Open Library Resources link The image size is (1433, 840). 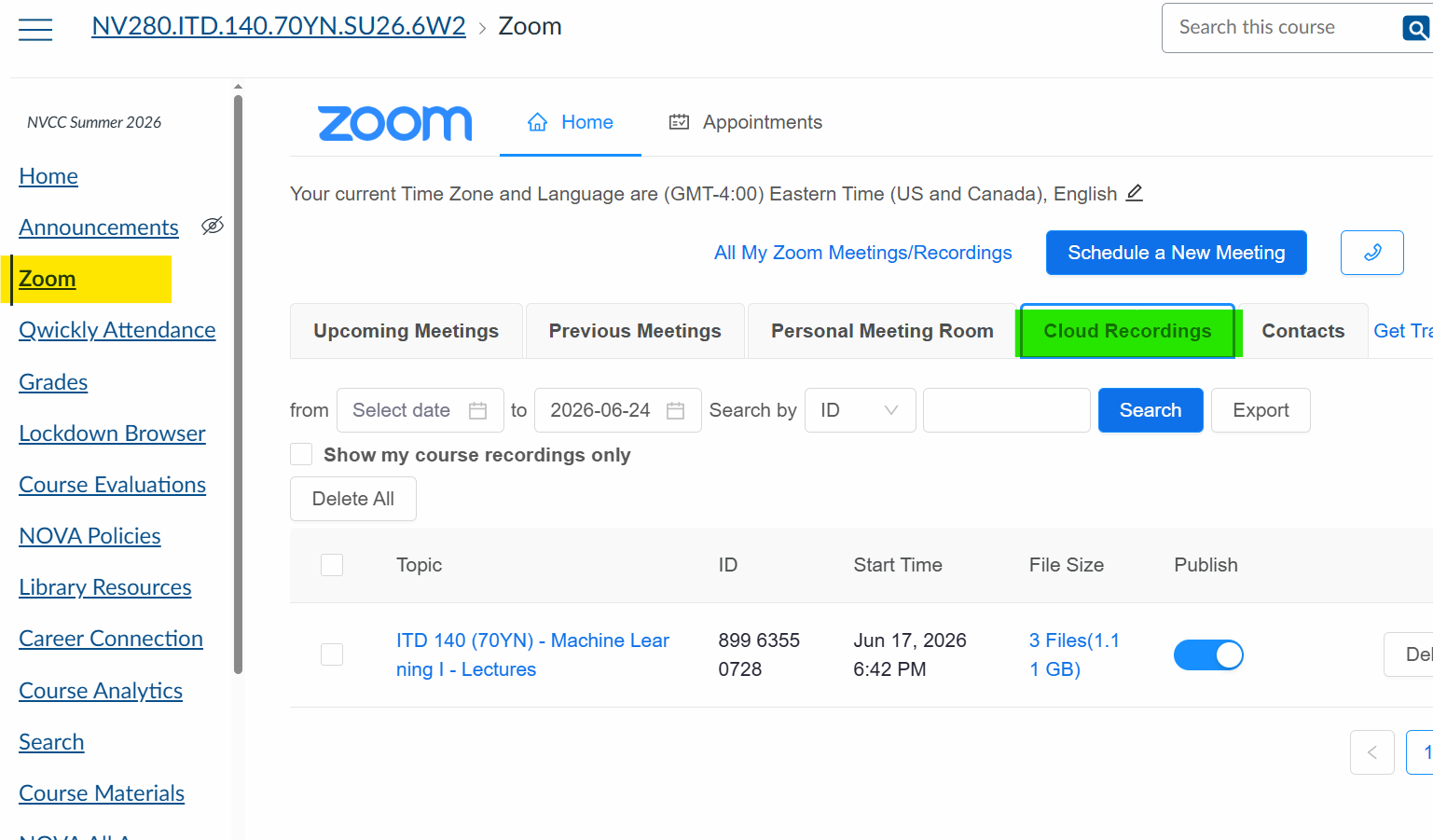(105, 587)
